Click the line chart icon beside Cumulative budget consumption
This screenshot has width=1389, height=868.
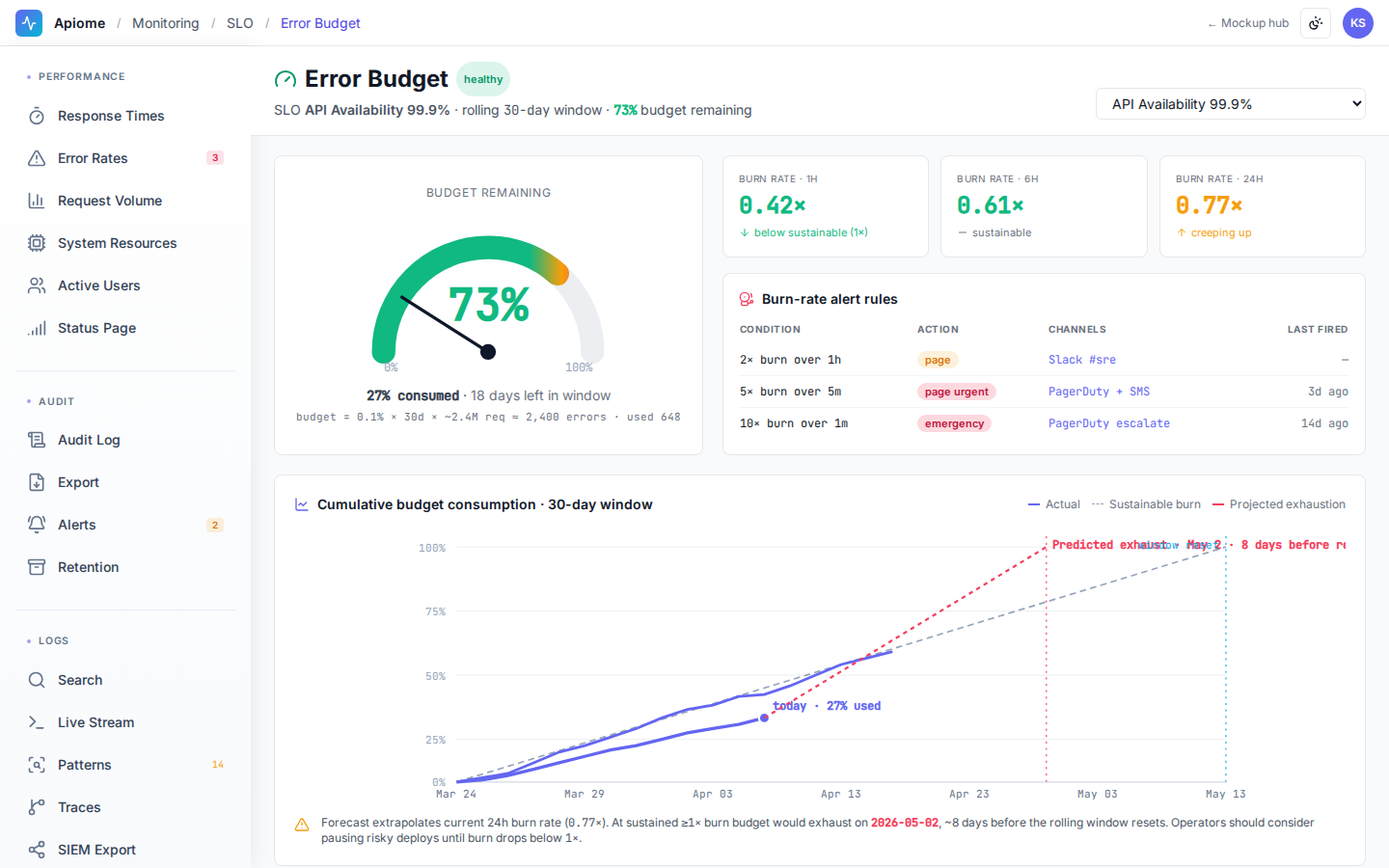tap(302, 504)
